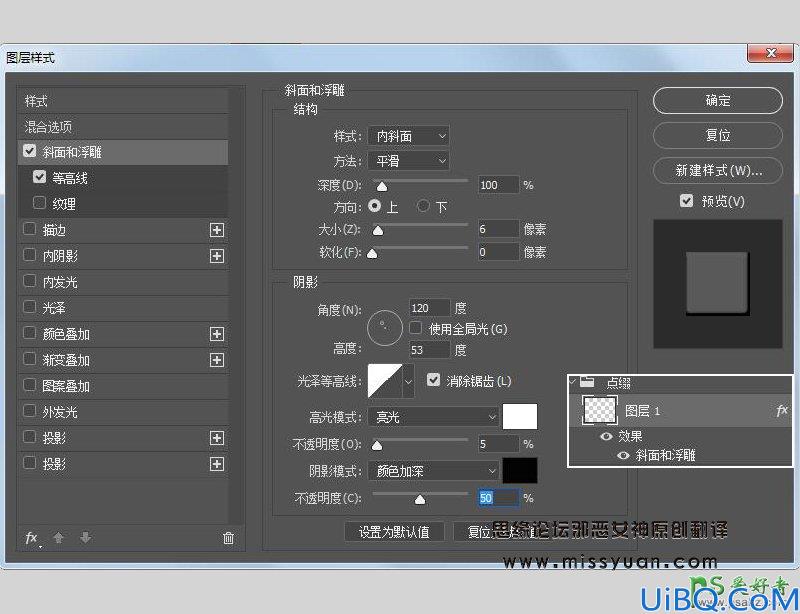Select 外发光 row in styles list

pyautogui.click(x=122, y=412)
